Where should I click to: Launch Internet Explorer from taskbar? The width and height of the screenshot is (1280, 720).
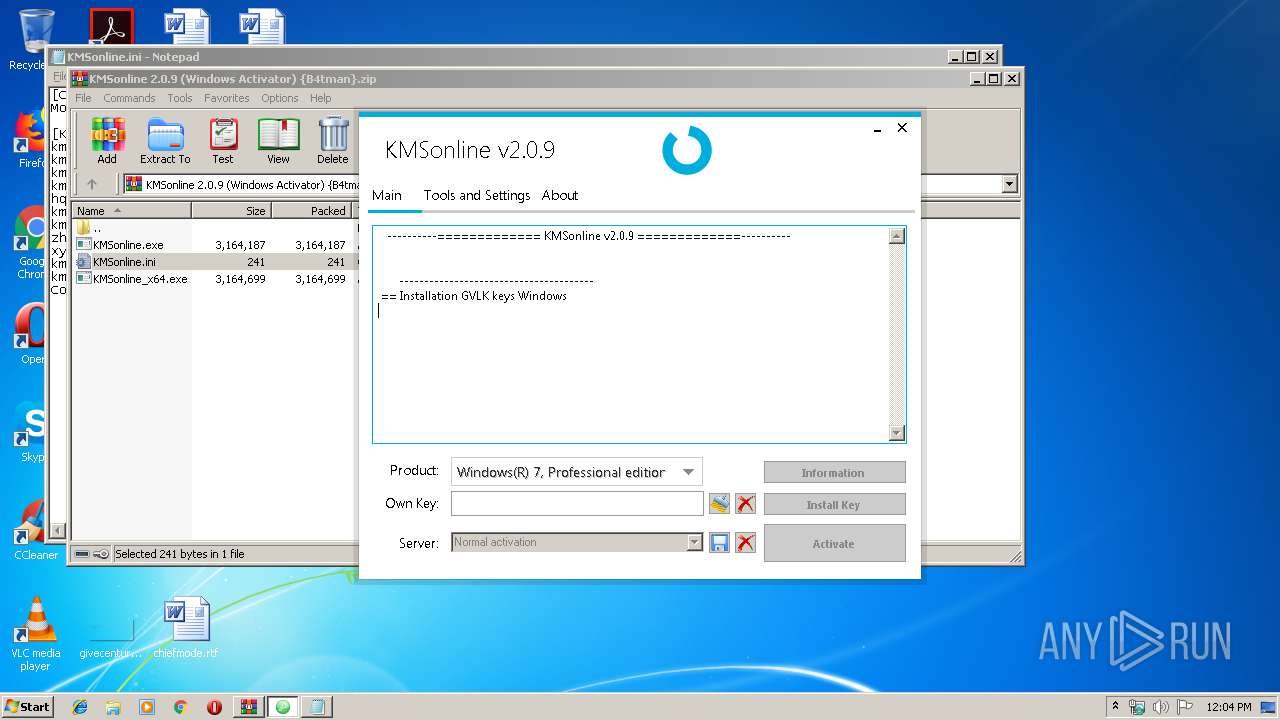coord(80,707)
